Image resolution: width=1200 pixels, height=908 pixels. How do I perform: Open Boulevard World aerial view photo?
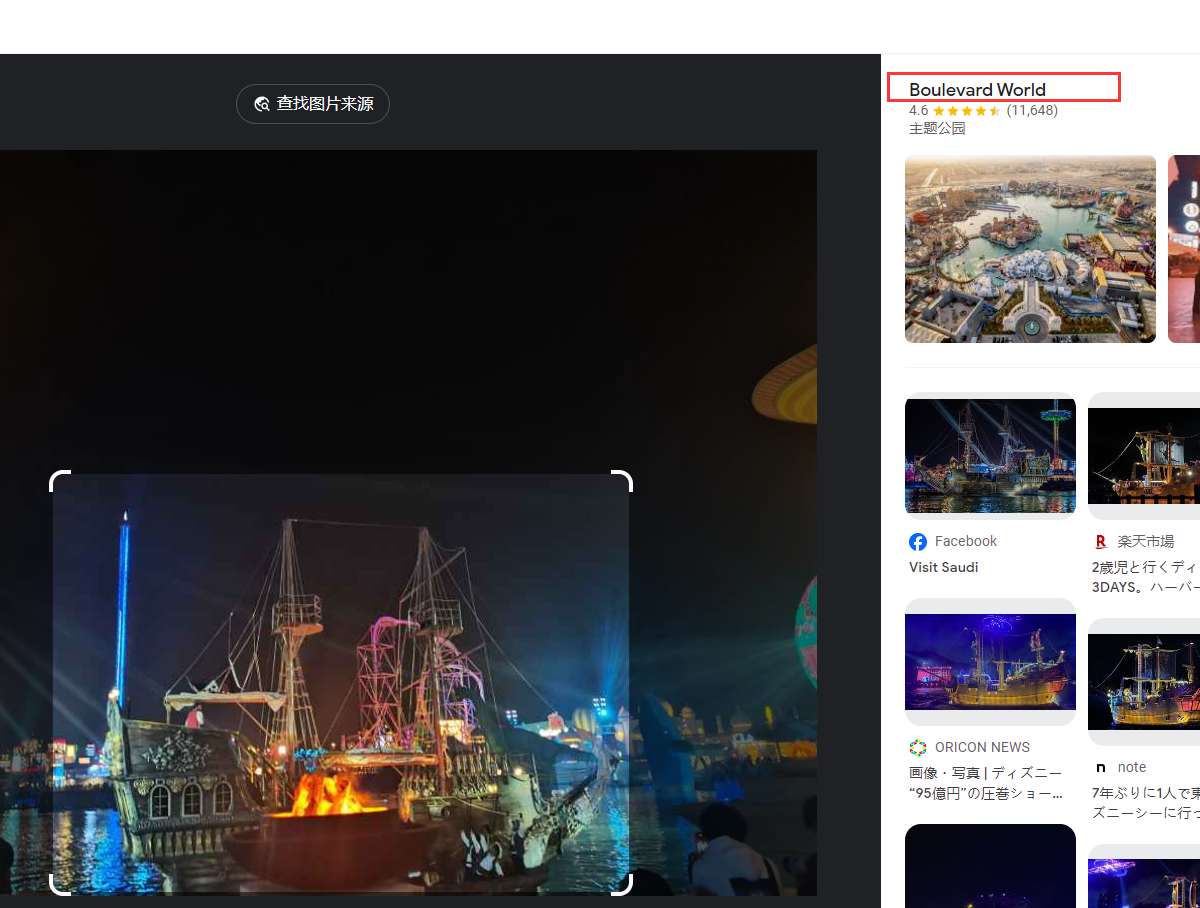point(1030,249)
